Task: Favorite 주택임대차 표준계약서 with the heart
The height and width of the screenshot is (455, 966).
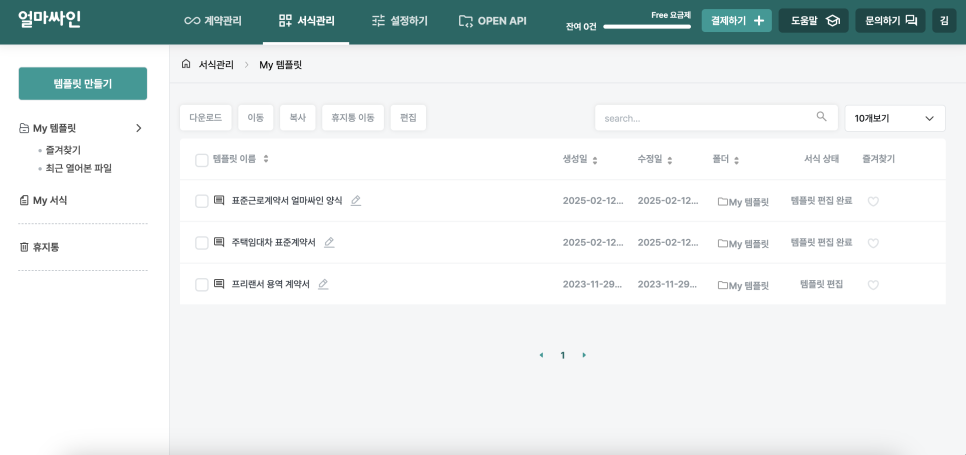Action: tap(873, 243)
